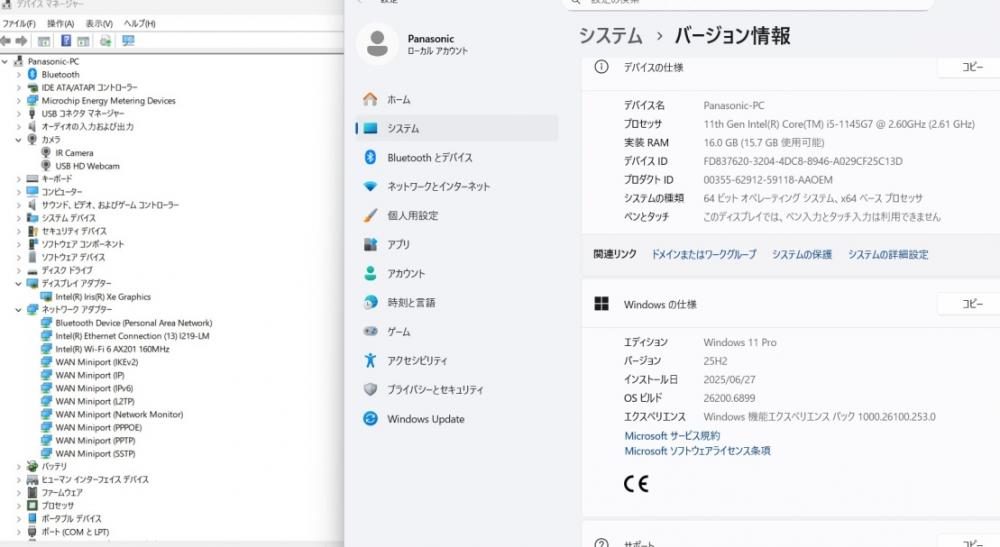1000x547 pixels.
Task: Select WAN Miniport (SSTP) row
Action: pos(95,454)
